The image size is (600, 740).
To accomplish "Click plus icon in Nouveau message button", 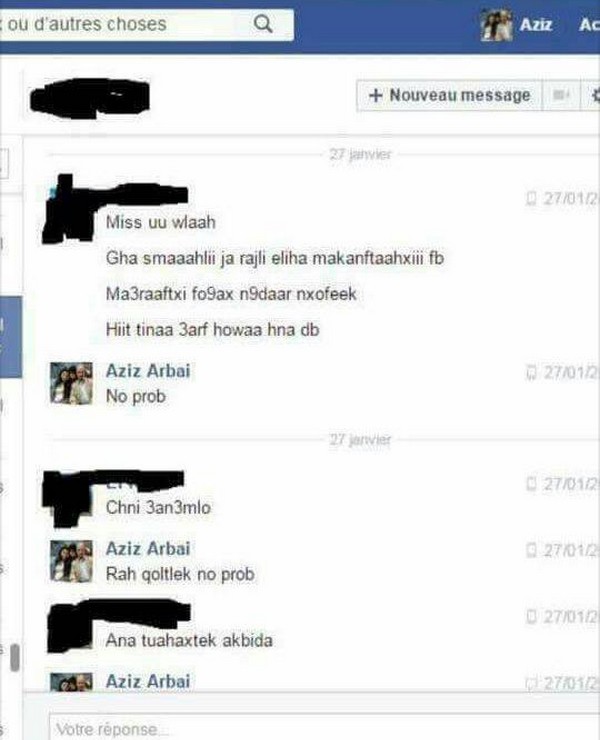I will coord(376,95).
